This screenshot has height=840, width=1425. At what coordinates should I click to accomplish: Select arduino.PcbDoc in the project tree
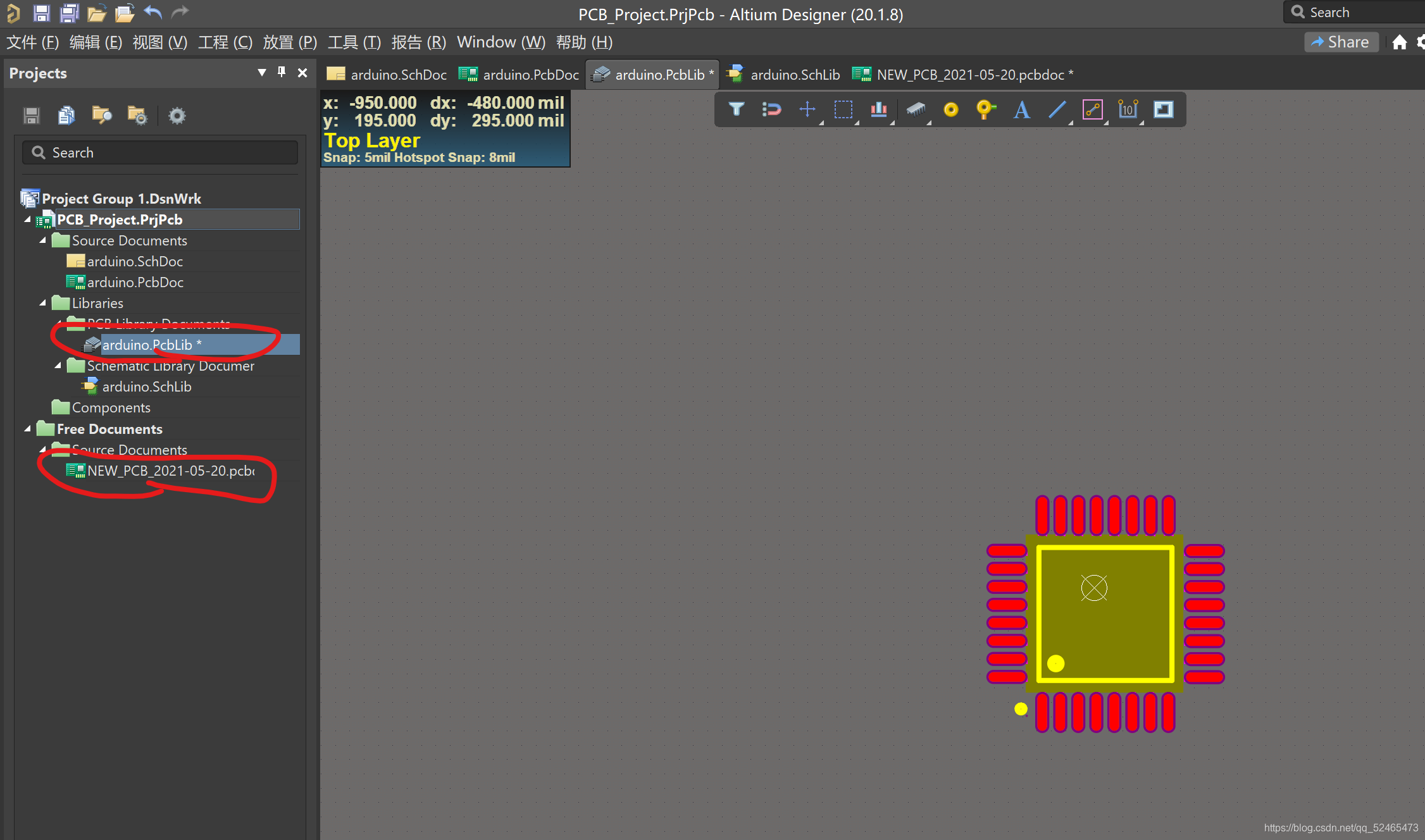coord(135,282)
